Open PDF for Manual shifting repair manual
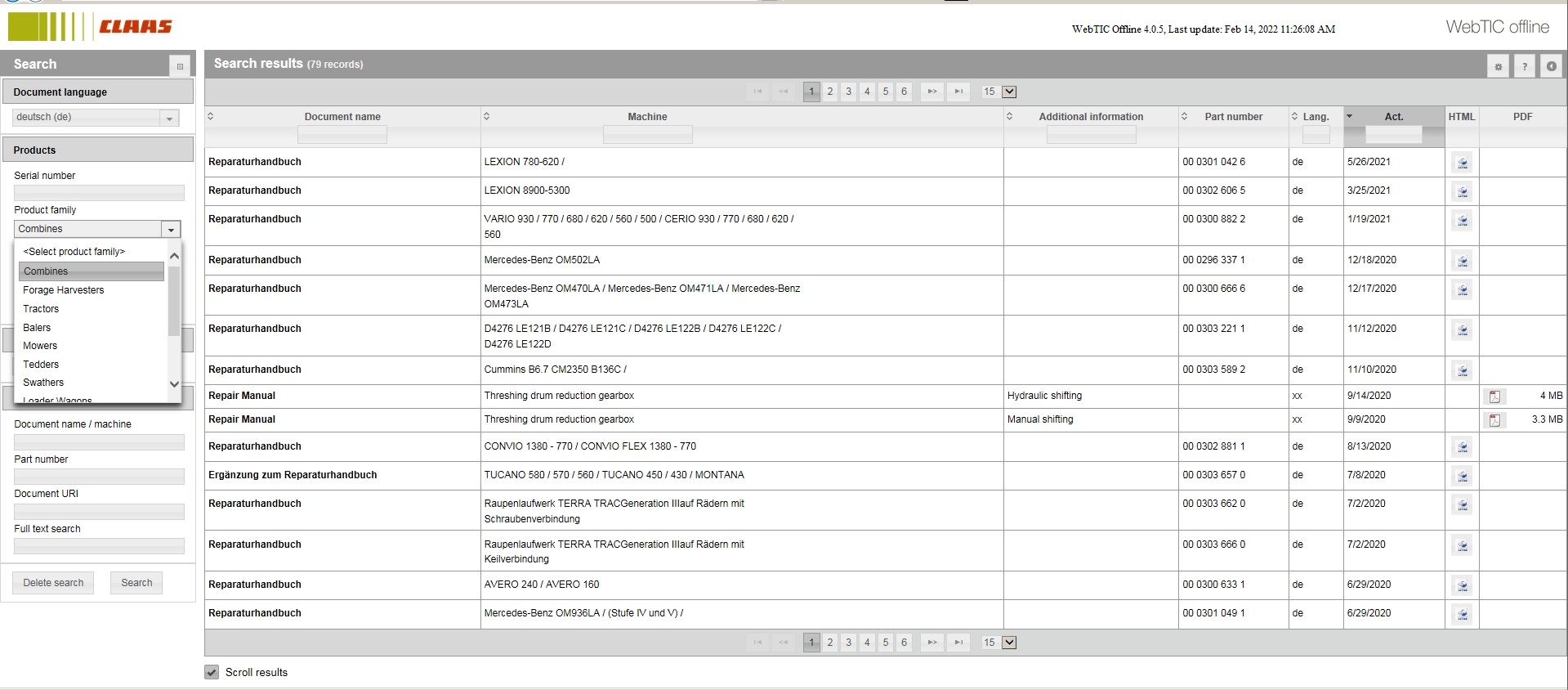The height and width of the screenshot is (690, 1568). (1494, 420)
